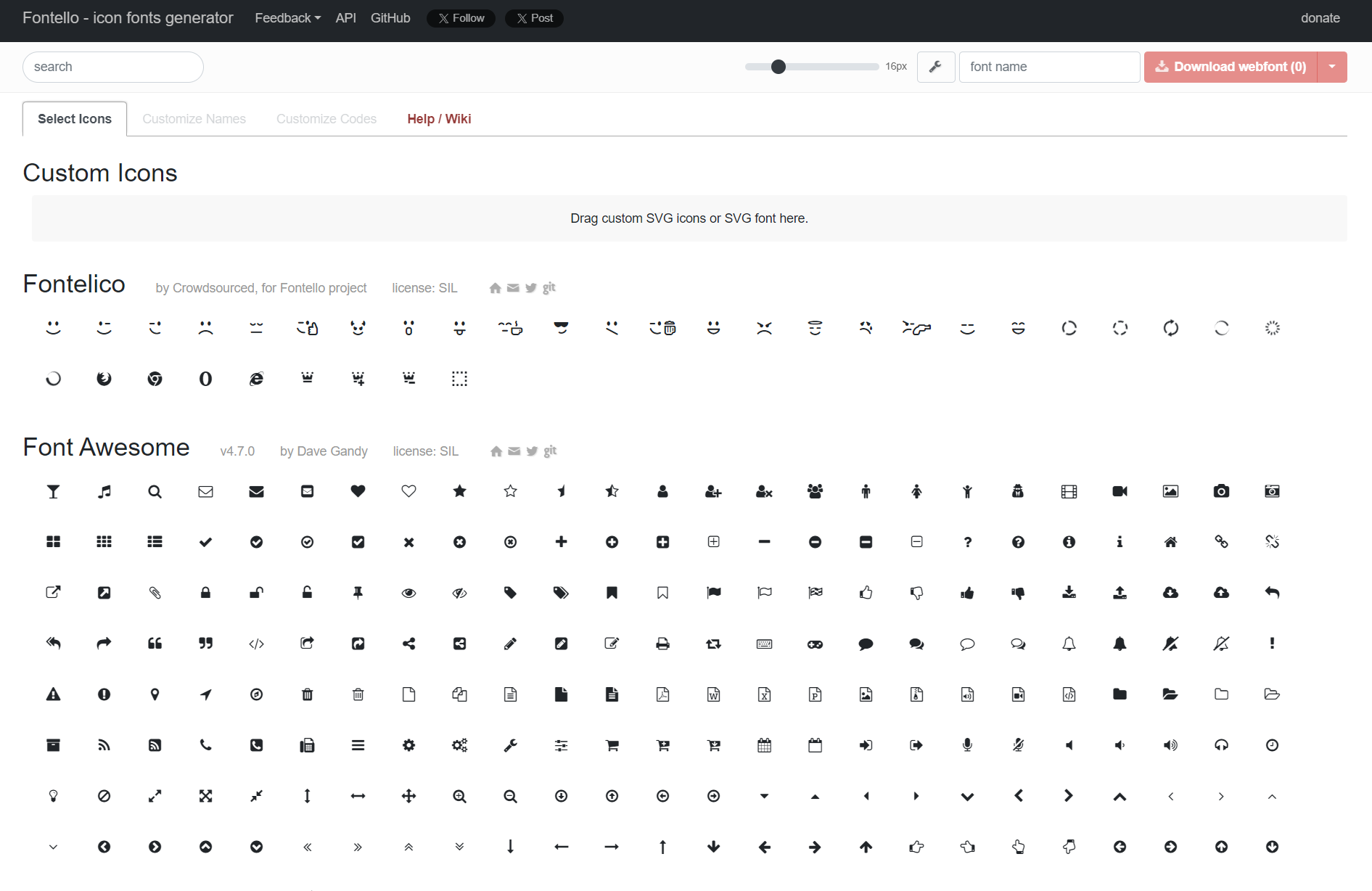1372x891 pixels.
Task: Select the PDF file icon
Action: [x=663, y=694]
